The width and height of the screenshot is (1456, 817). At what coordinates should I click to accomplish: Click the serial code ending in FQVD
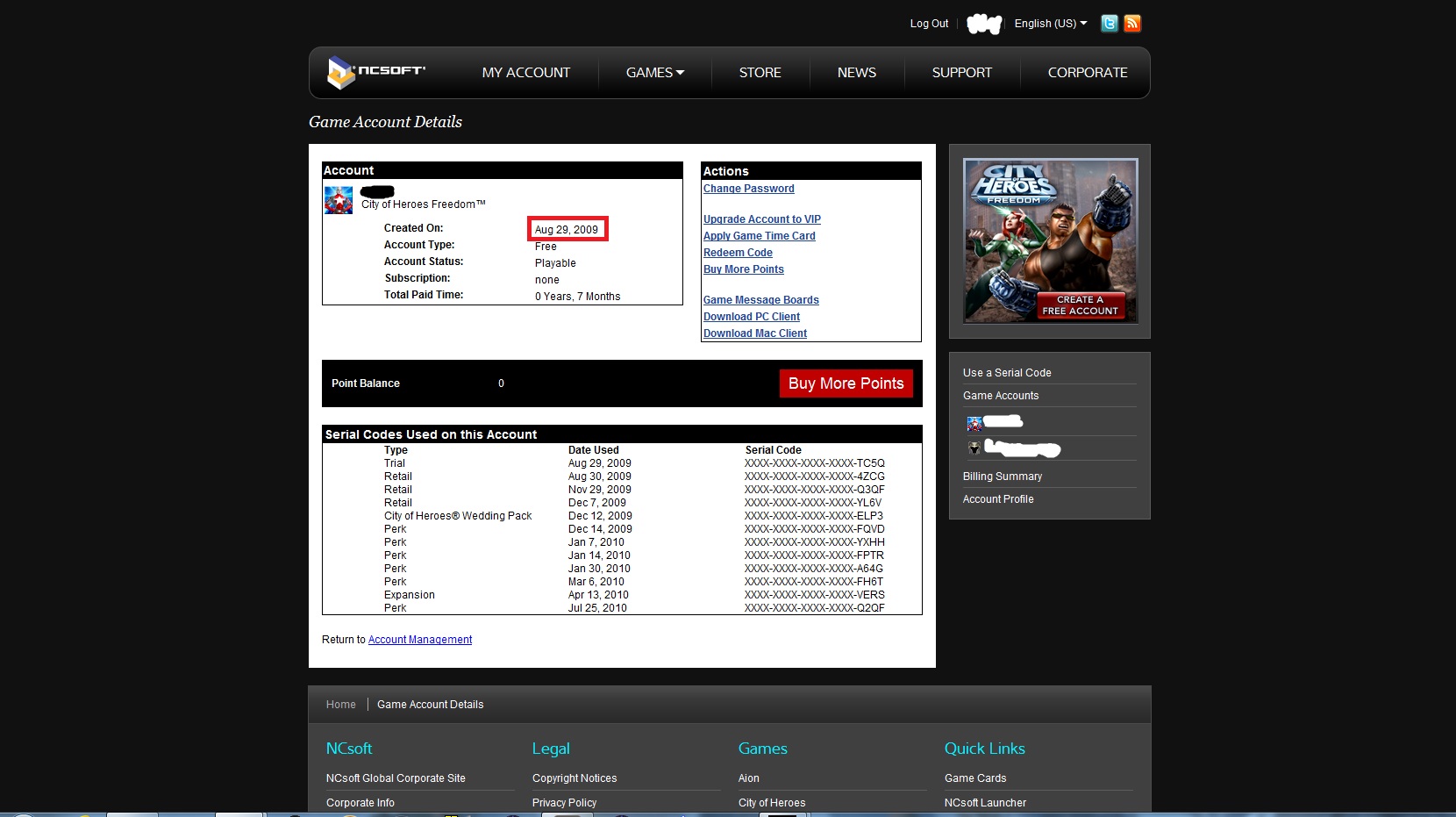815,529
